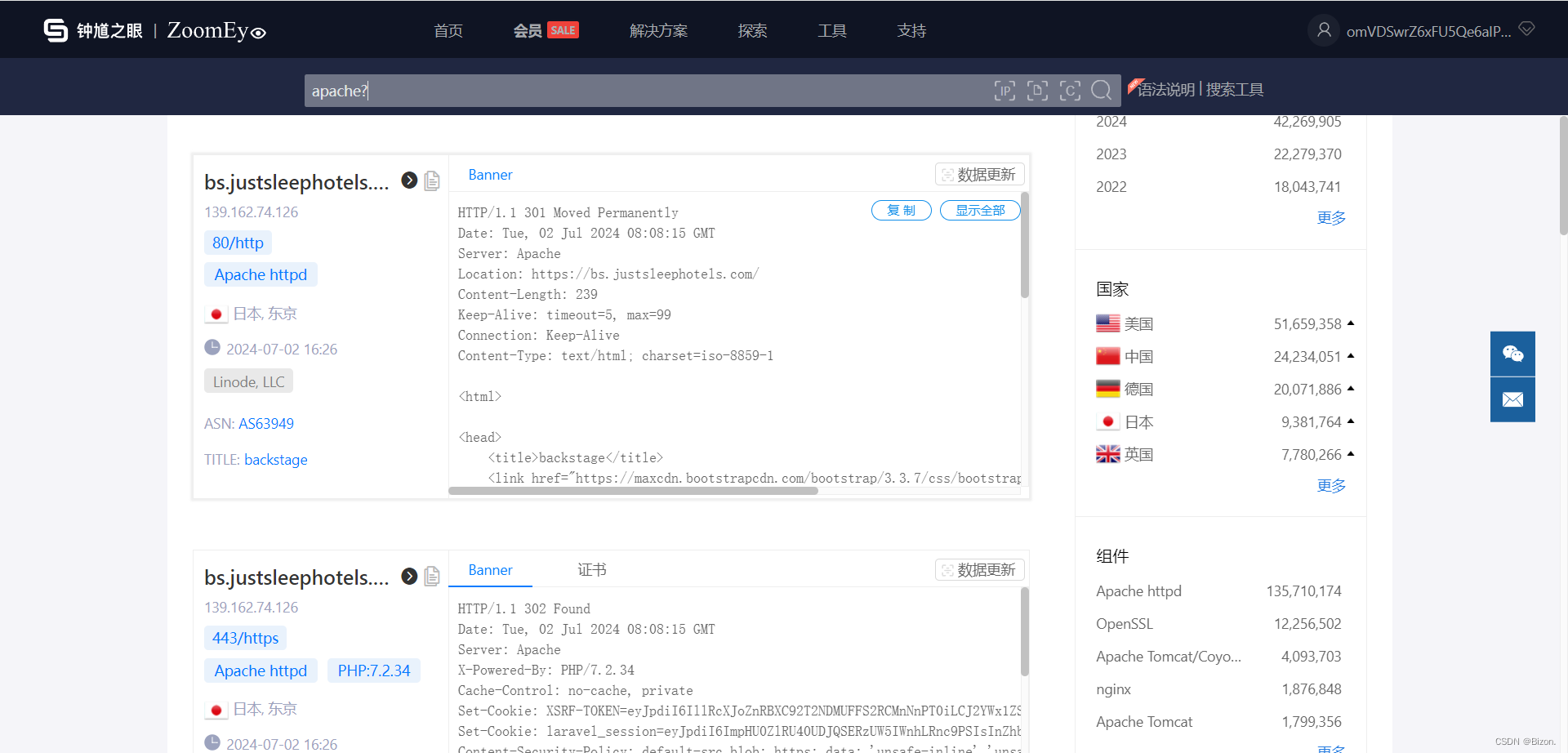Viewport: 1568px width, 753px height.
Task: Open email contact floating button
Action: 1512,399
